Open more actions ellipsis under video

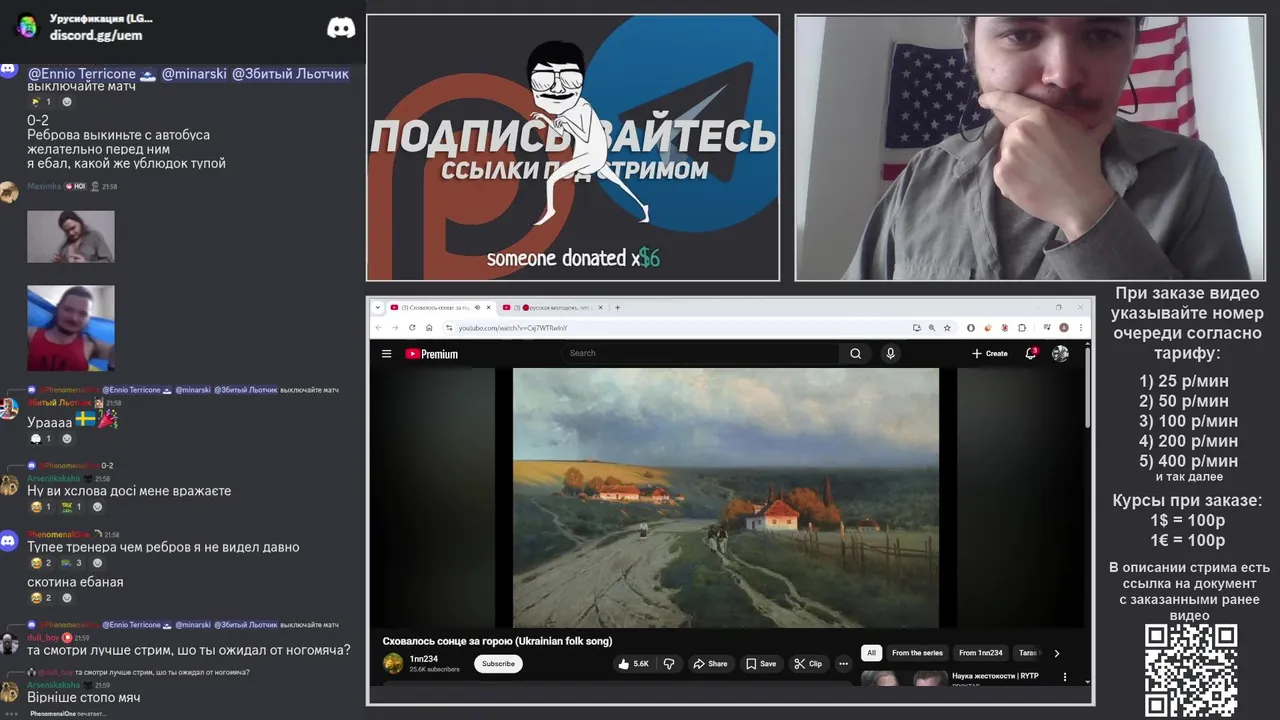coord(843,663)
